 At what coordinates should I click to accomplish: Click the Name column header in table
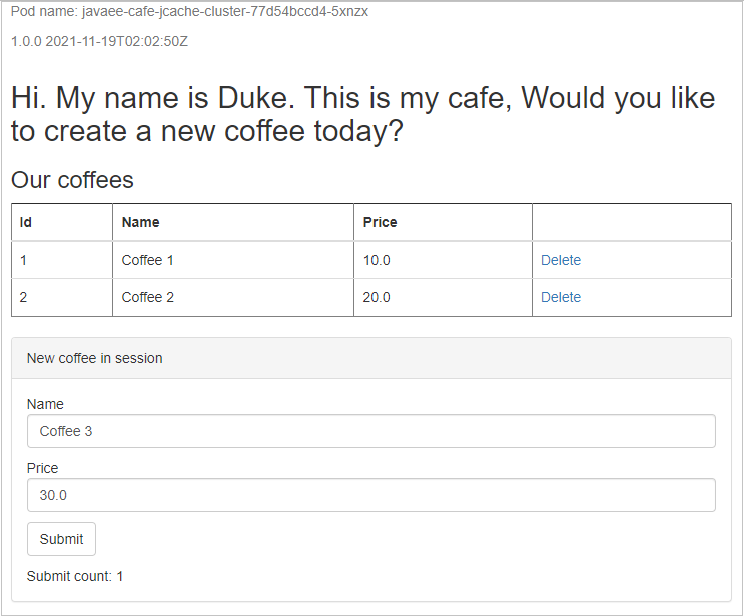click(x=140, y=222)
